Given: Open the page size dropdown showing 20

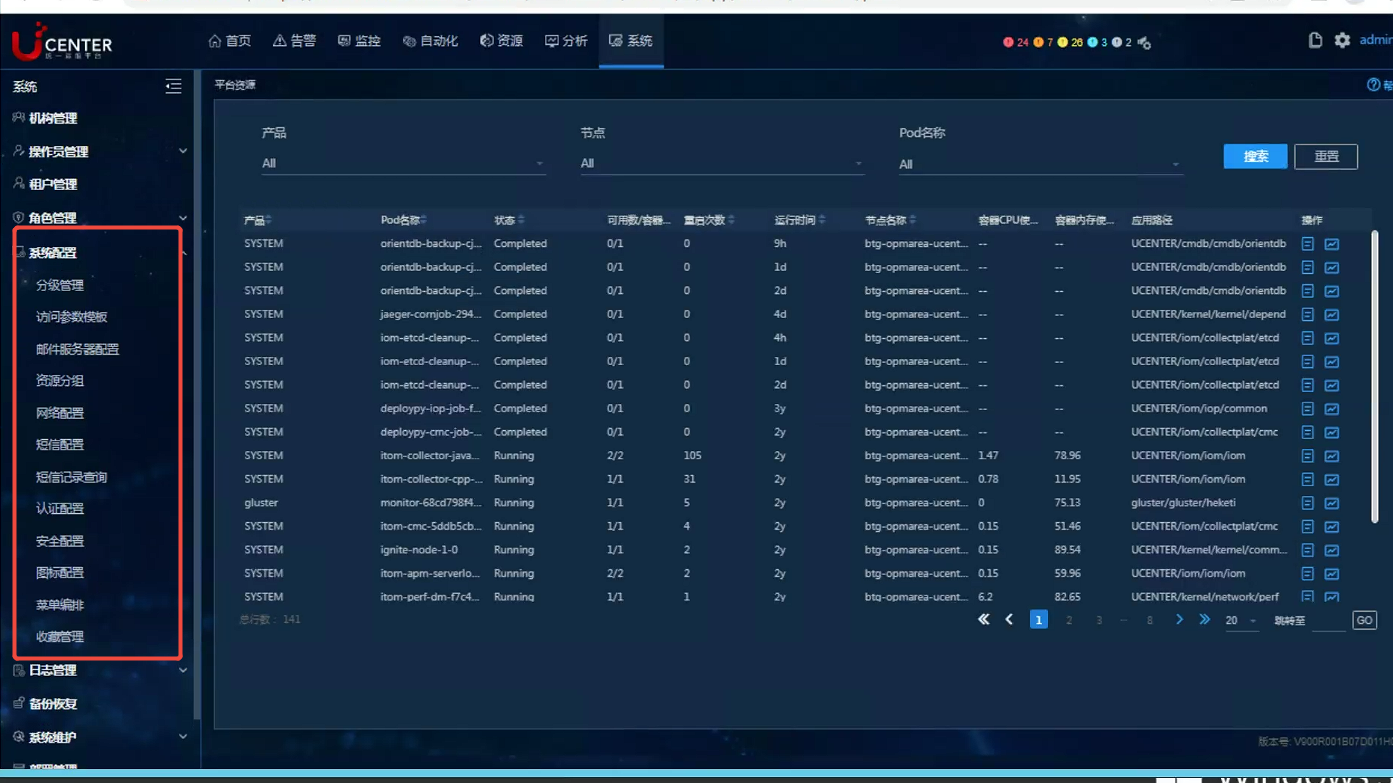Looking at the screenshot, I should point(1241,621).
